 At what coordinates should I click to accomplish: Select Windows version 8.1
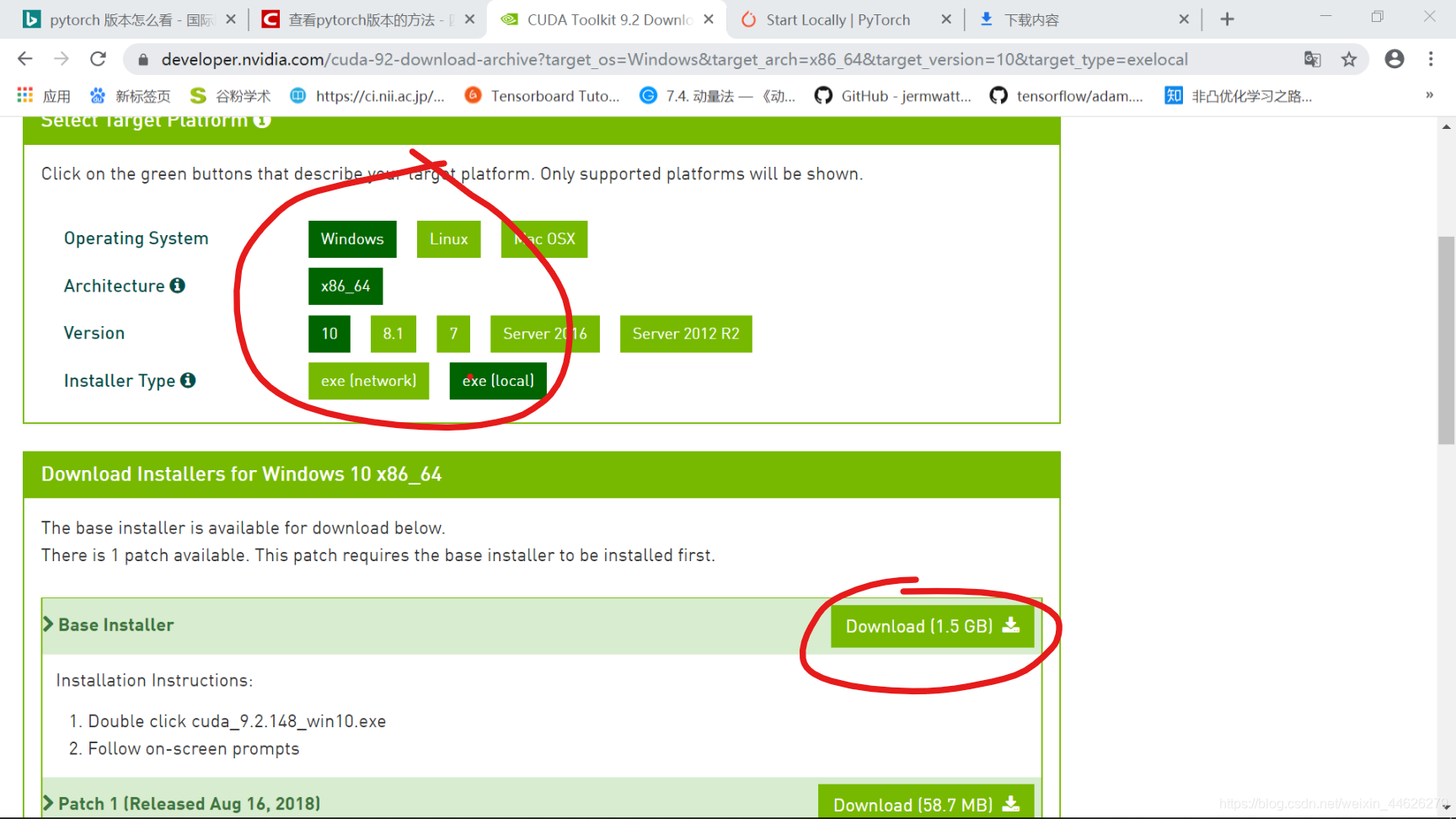(x=393, y=334)
